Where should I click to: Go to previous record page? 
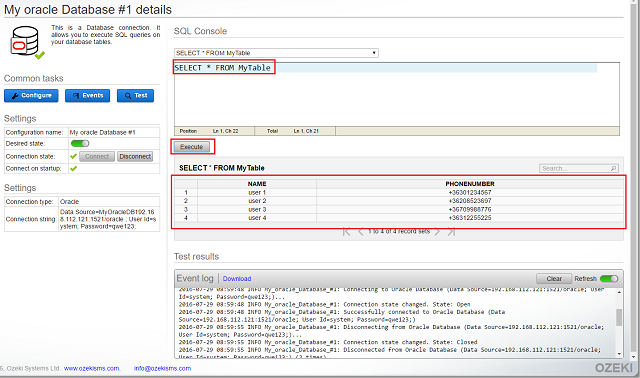[360, 232]
